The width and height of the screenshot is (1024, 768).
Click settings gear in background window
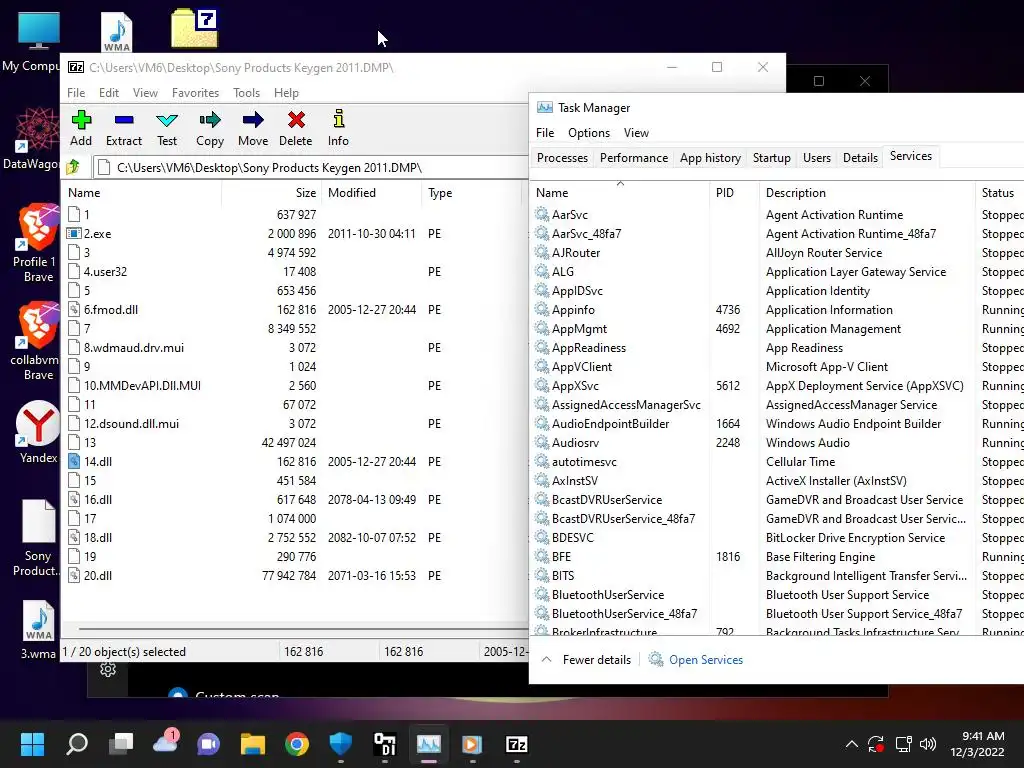[x=108, y=669]
